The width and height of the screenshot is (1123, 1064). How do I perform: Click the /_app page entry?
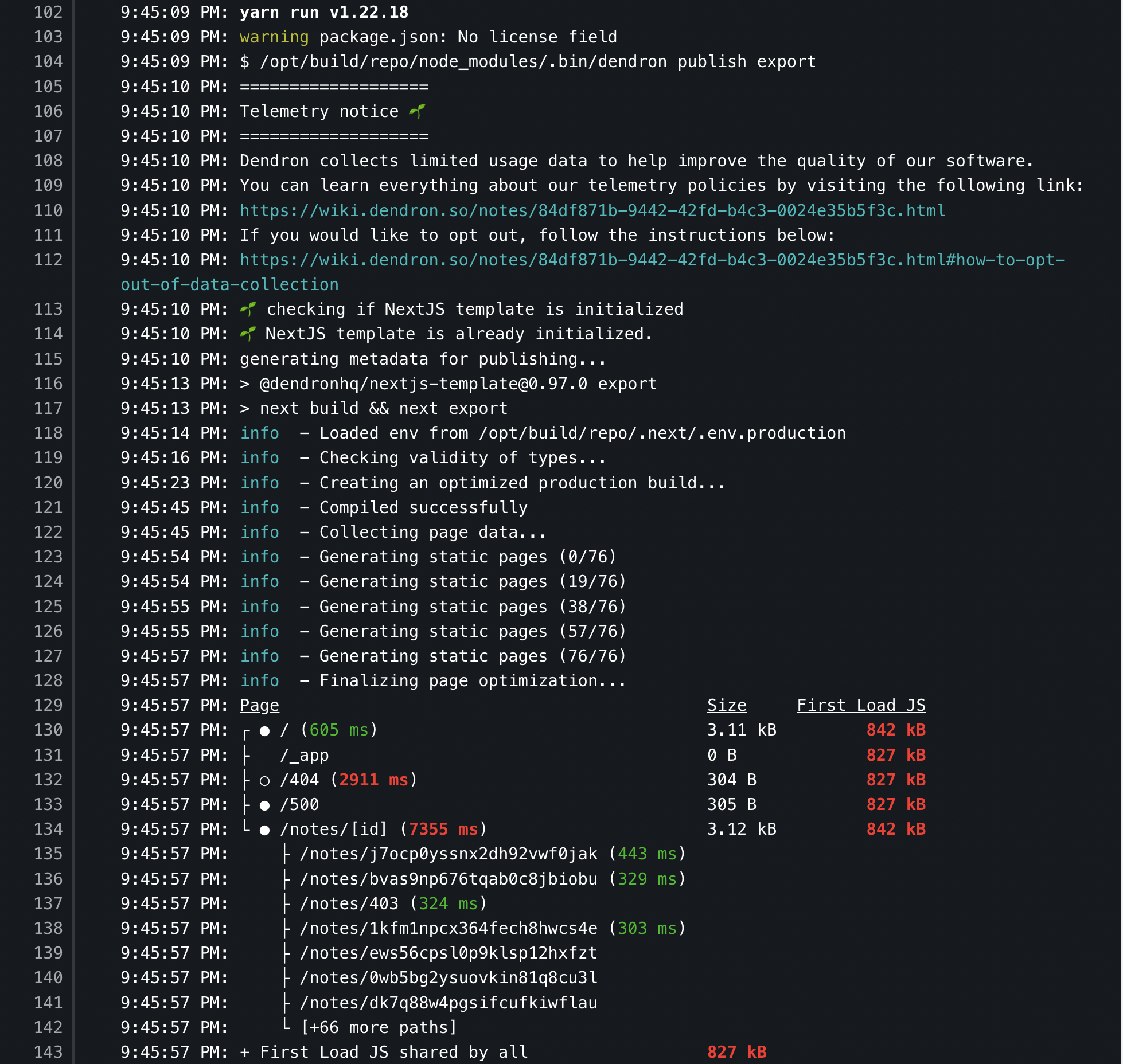click(x=304, y=755)
